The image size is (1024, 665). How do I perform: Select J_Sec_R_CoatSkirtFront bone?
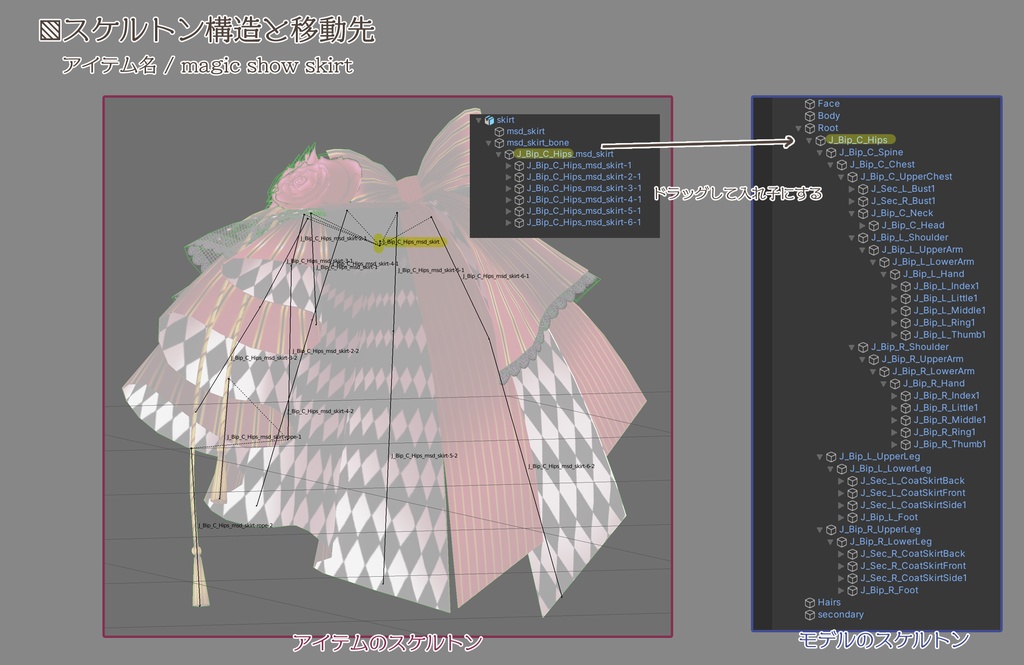point(913,566)
